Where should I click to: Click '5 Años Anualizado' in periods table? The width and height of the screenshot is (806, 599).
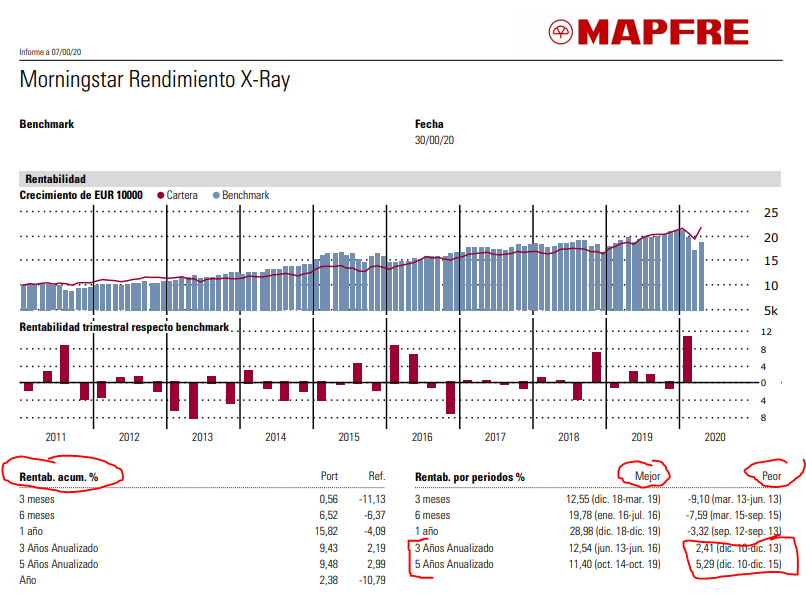[454, 564]
